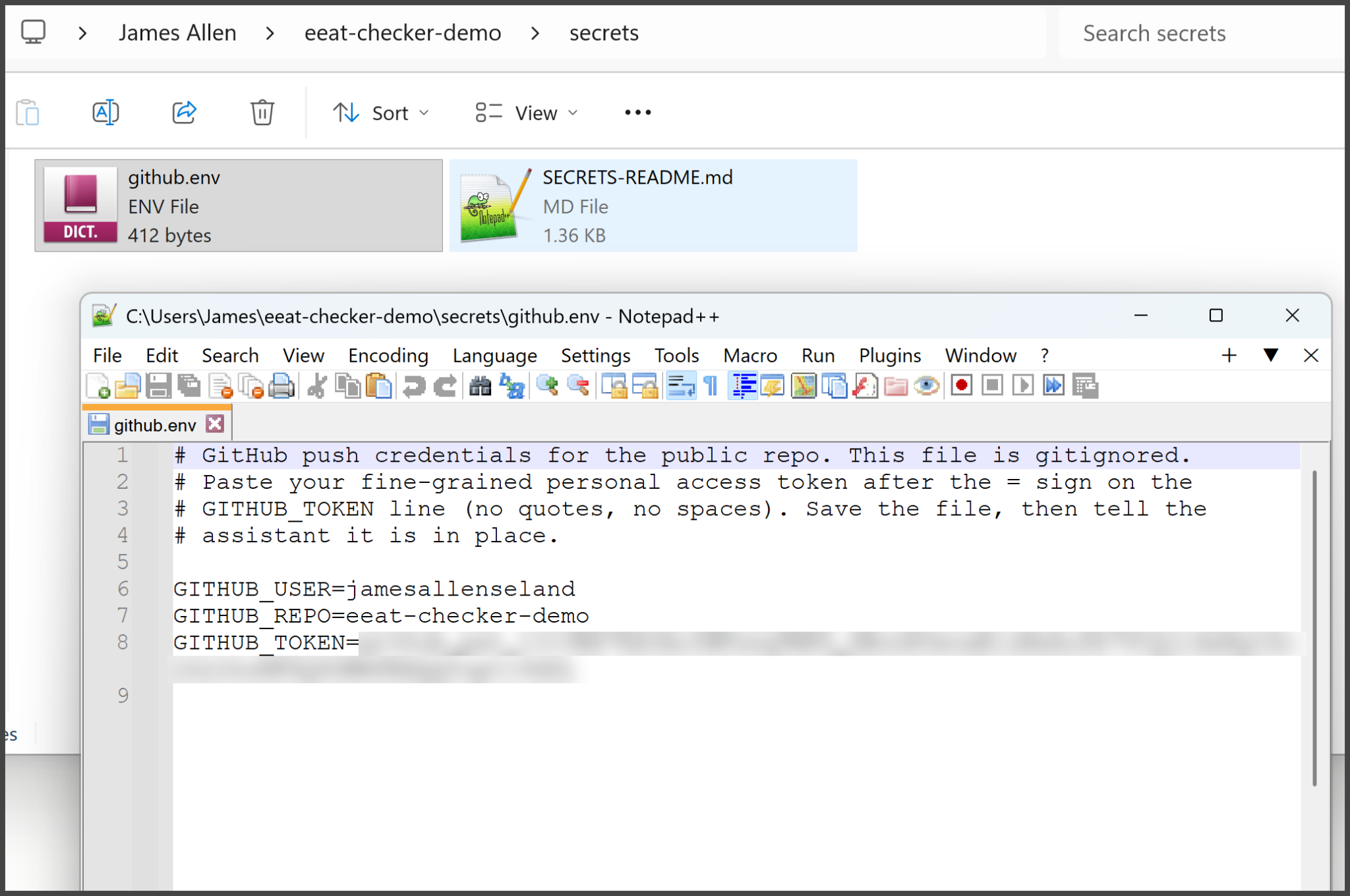Click the Share icon in Explorer
Image resolution: width=1350 pixels, height=896 pixels.
coord(184,113)
